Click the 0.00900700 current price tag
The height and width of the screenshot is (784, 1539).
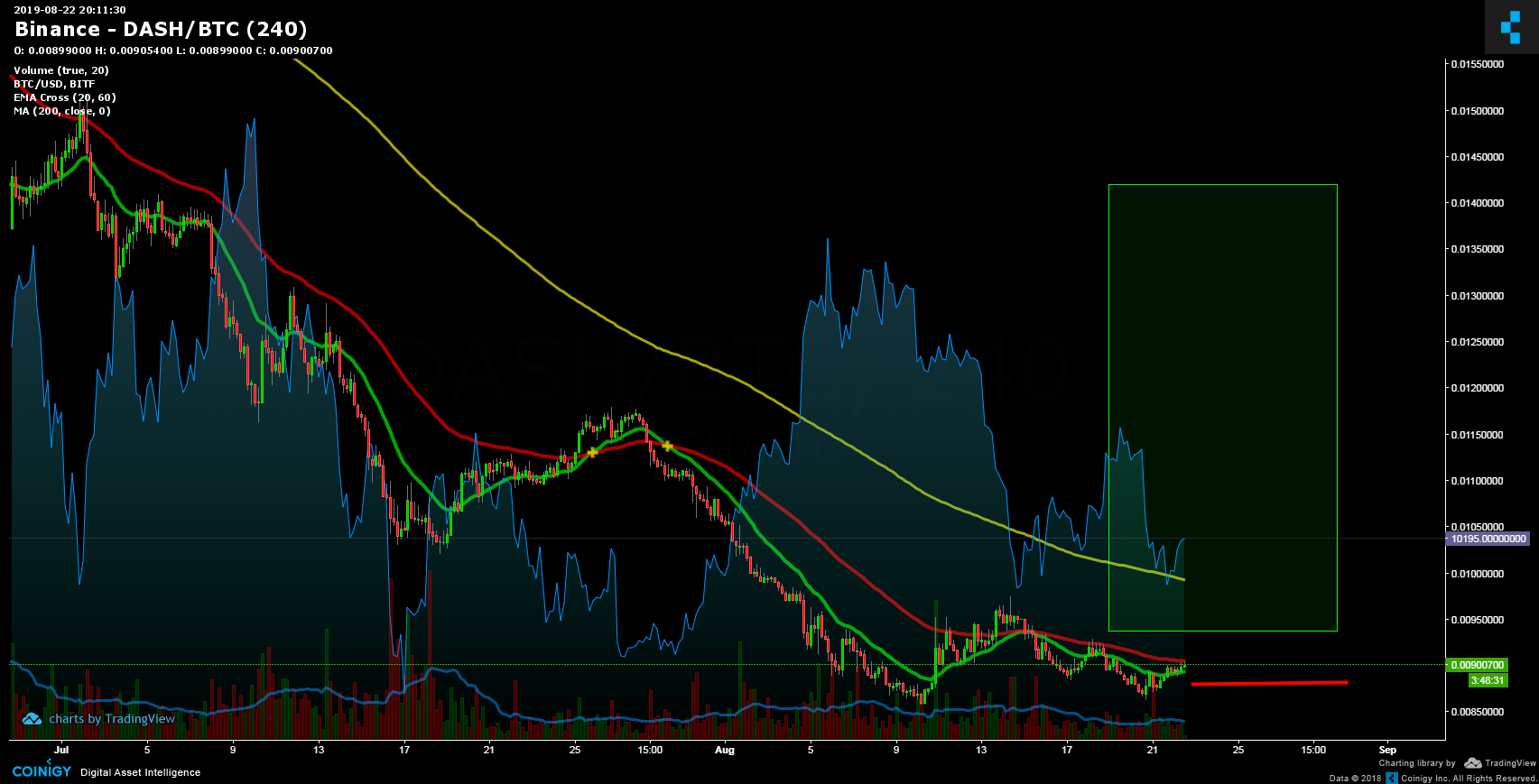click(x=1477, y=665)
